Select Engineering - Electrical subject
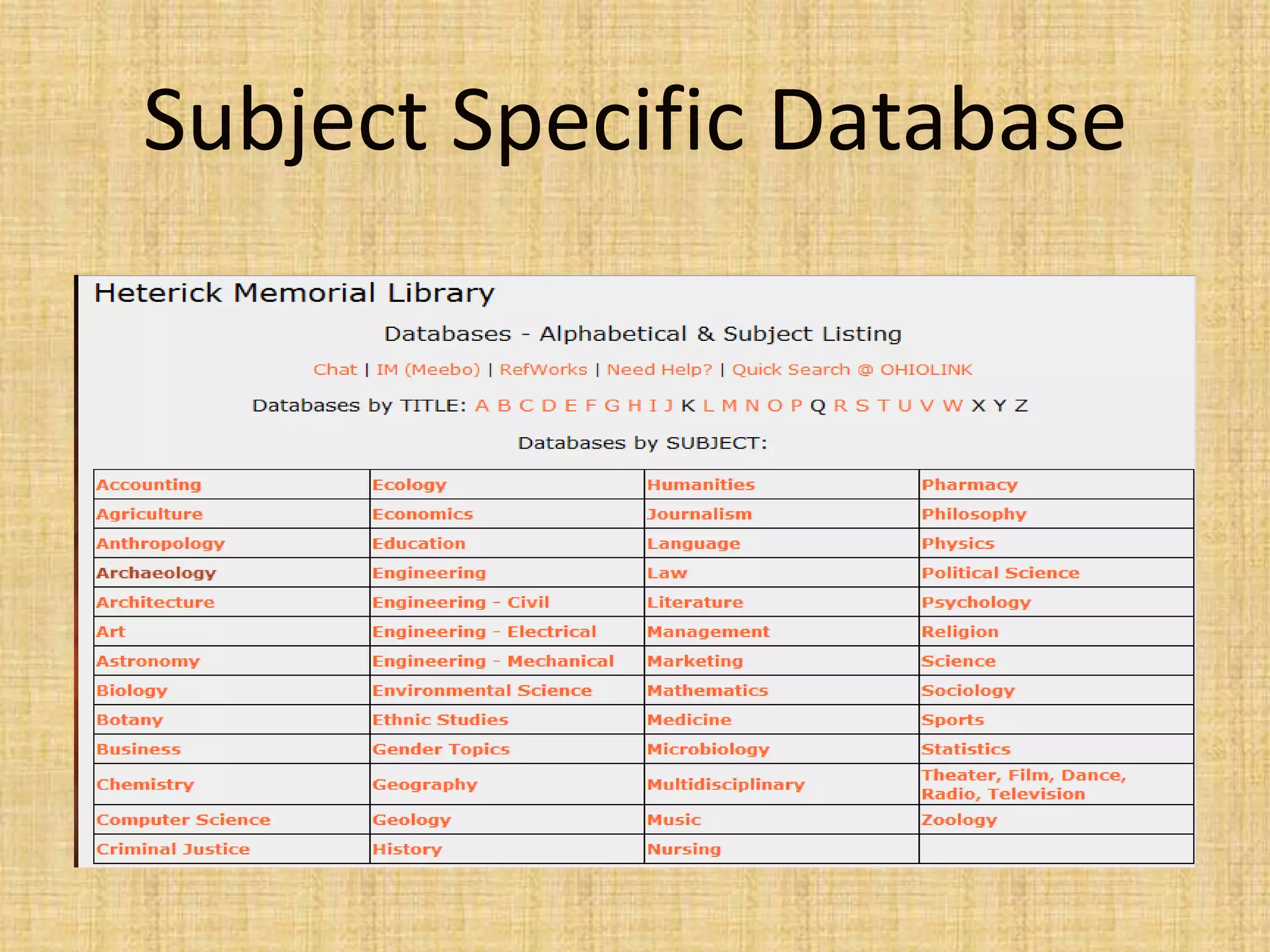The height and width of the screenshot is (952, 1270). point(484,632)
